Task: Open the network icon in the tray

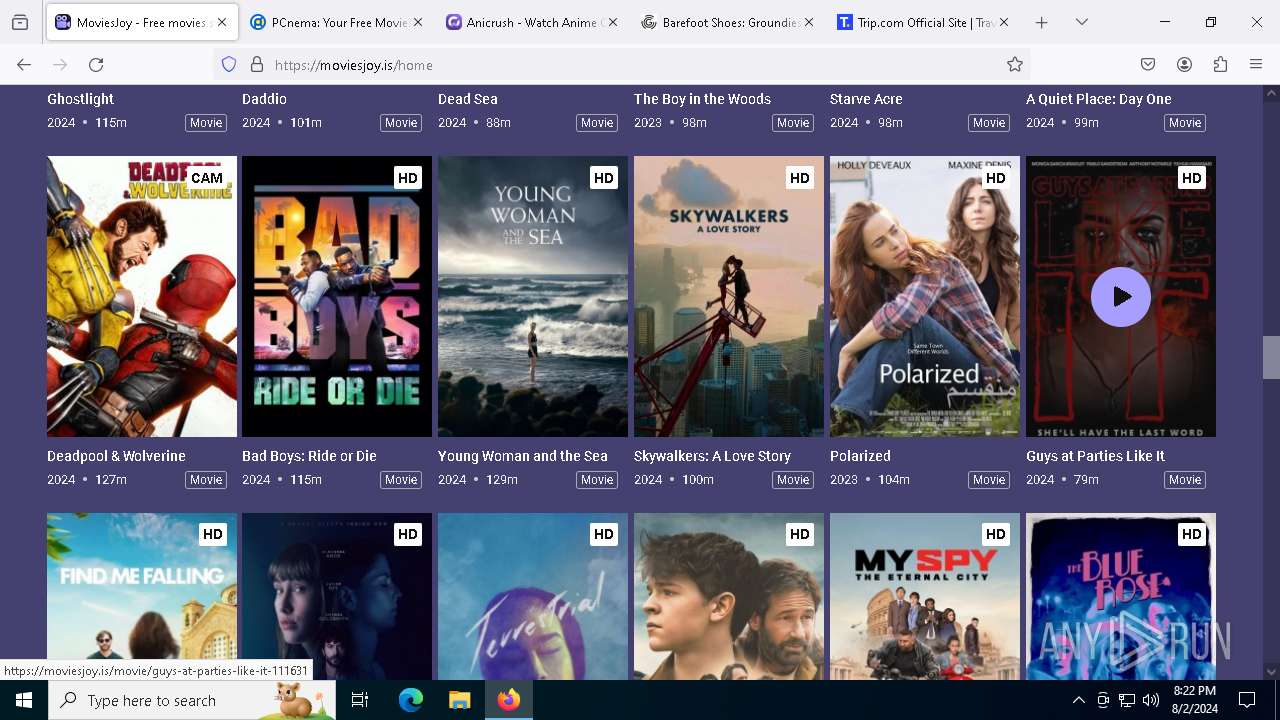Action: point(1127,700)
